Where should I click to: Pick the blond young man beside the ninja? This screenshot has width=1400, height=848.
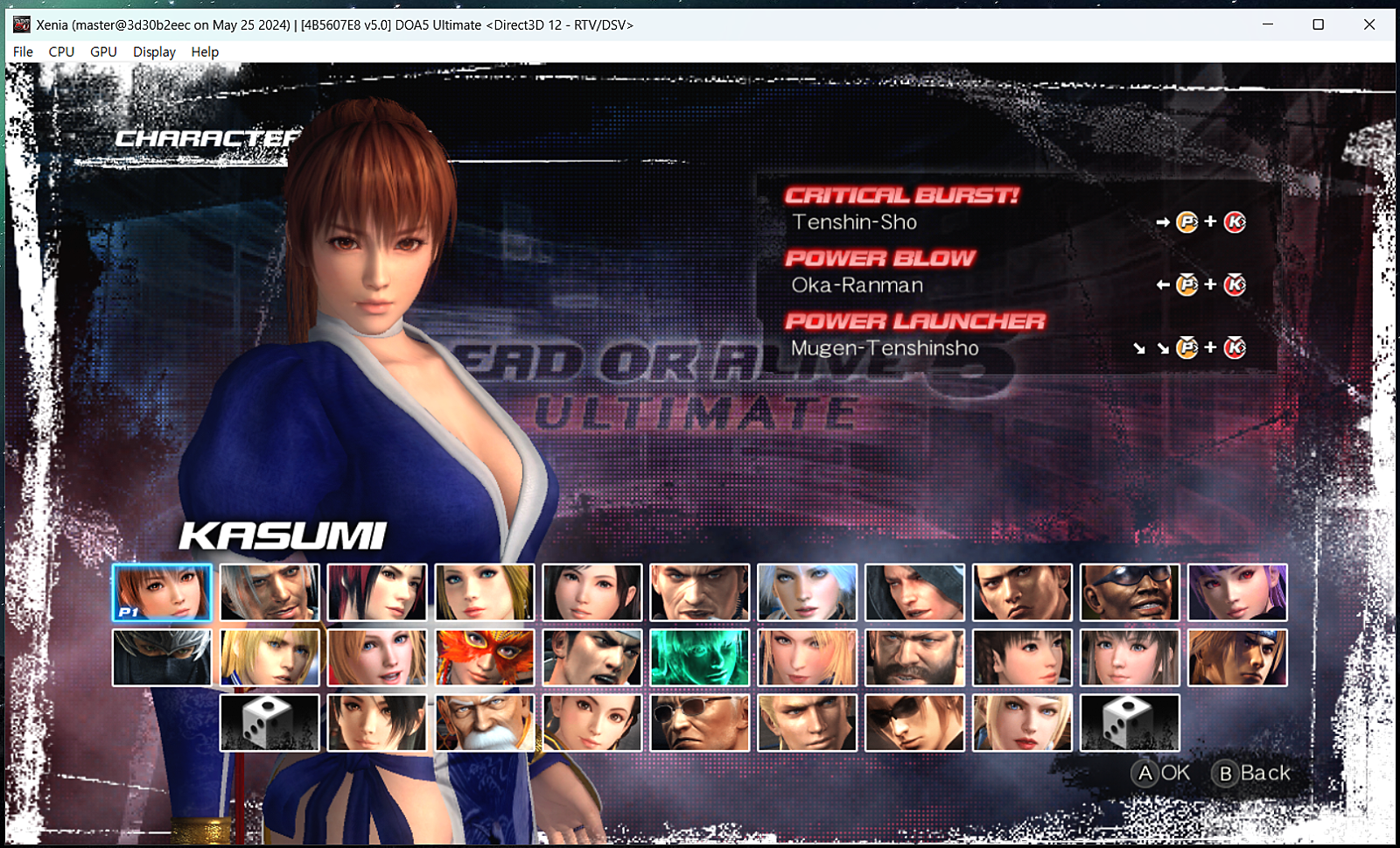(269, 657)
